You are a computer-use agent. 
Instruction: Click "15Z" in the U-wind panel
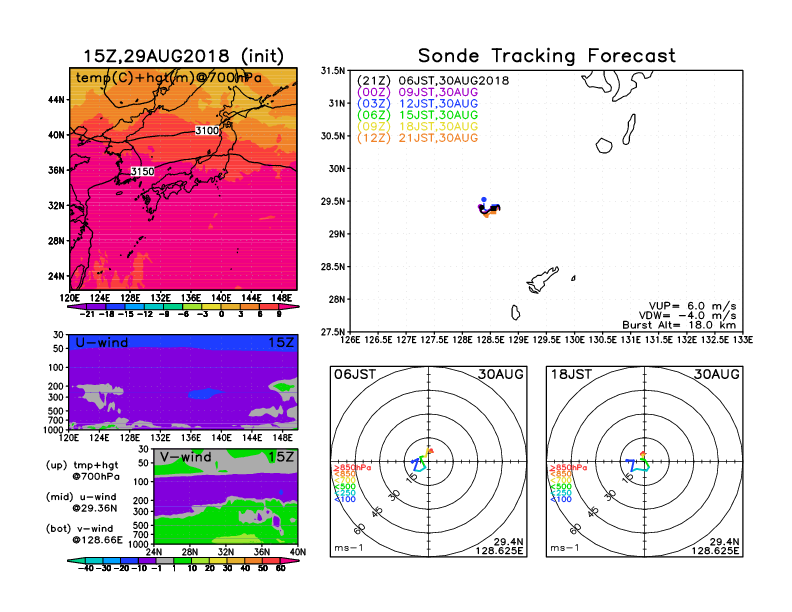point(280,343)
